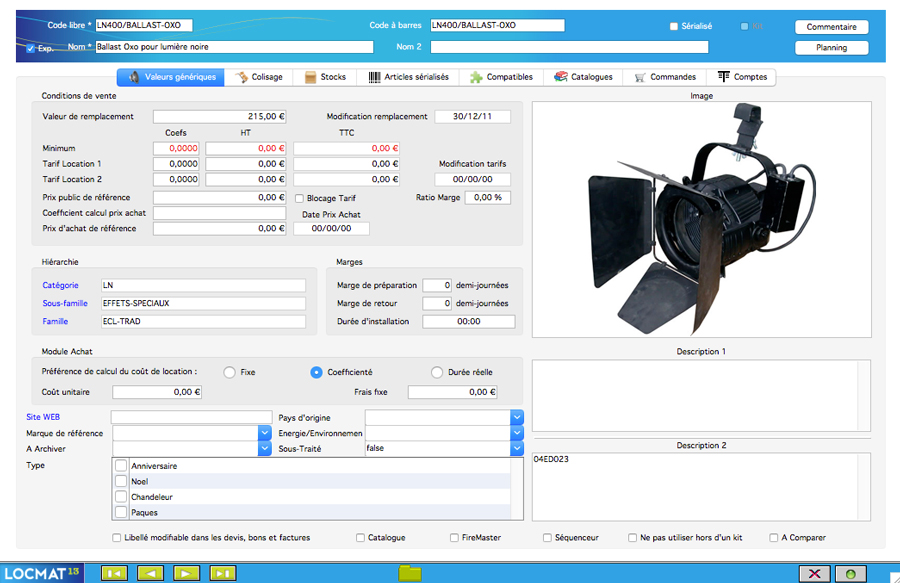Click the shopping cart icon of Commandes
The height and width of the screenshot is (583, 900).
pos(640,77)
